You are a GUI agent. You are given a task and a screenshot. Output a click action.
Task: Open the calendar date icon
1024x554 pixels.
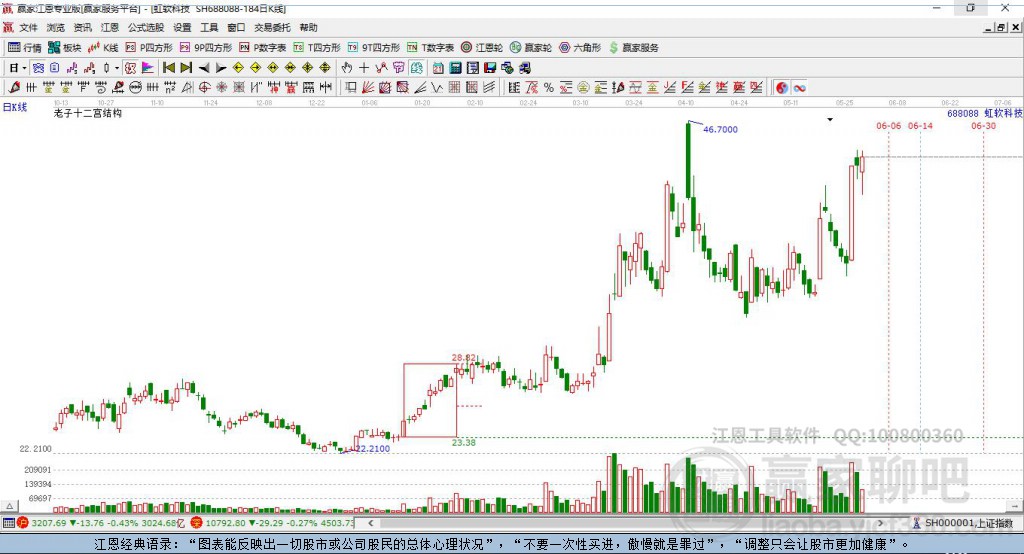[x=438, y=68]
